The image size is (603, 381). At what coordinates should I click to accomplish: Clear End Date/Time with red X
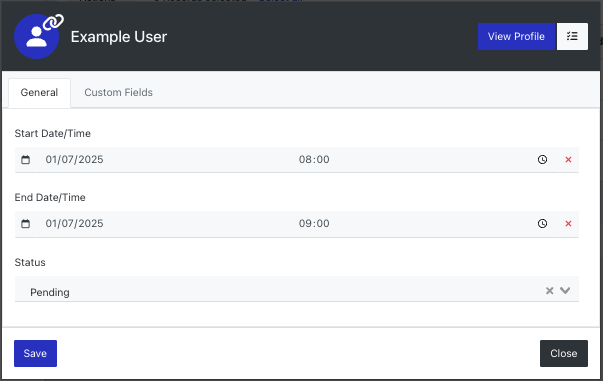[x=568, y=223]
